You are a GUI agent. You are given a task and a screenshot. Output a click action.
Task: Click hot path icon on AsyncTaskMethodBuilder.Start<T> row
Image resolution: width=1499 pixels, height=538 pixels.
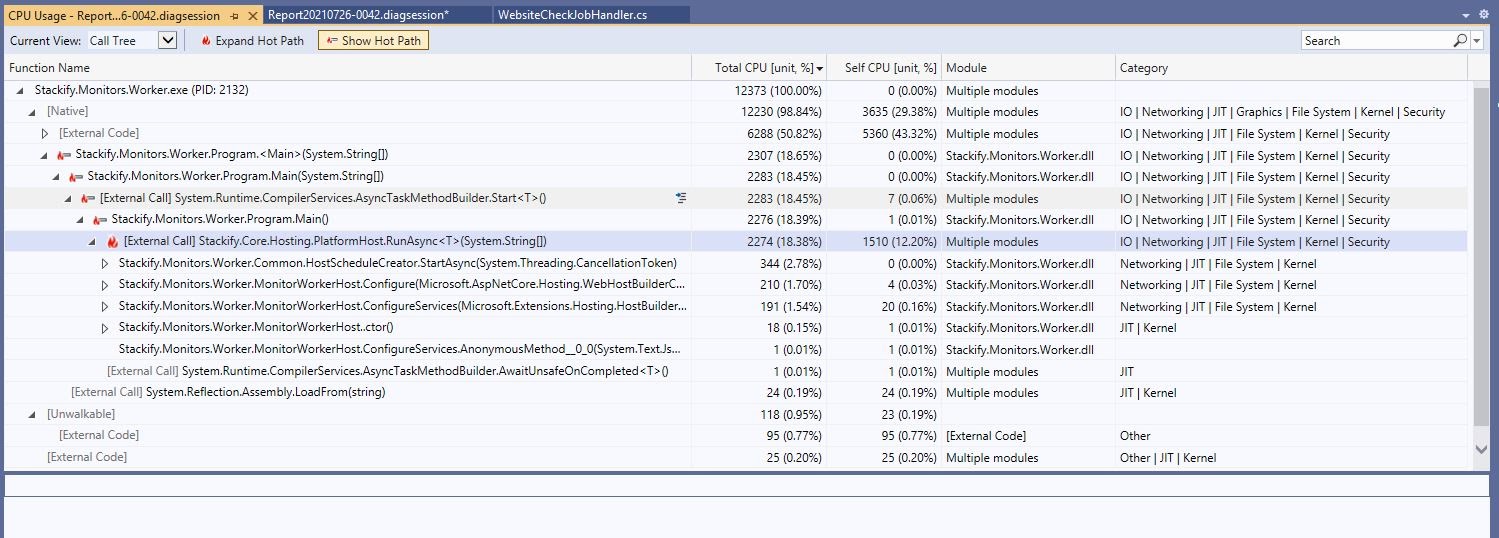tap(89, 198)
